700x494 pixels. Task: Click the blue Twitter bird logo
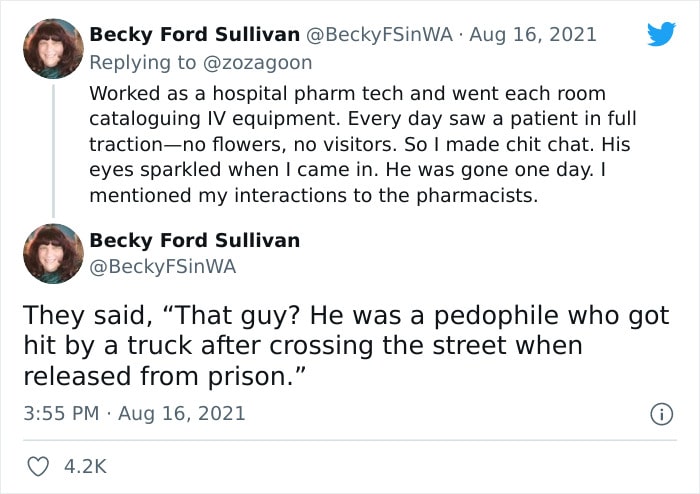pos(662,34)
